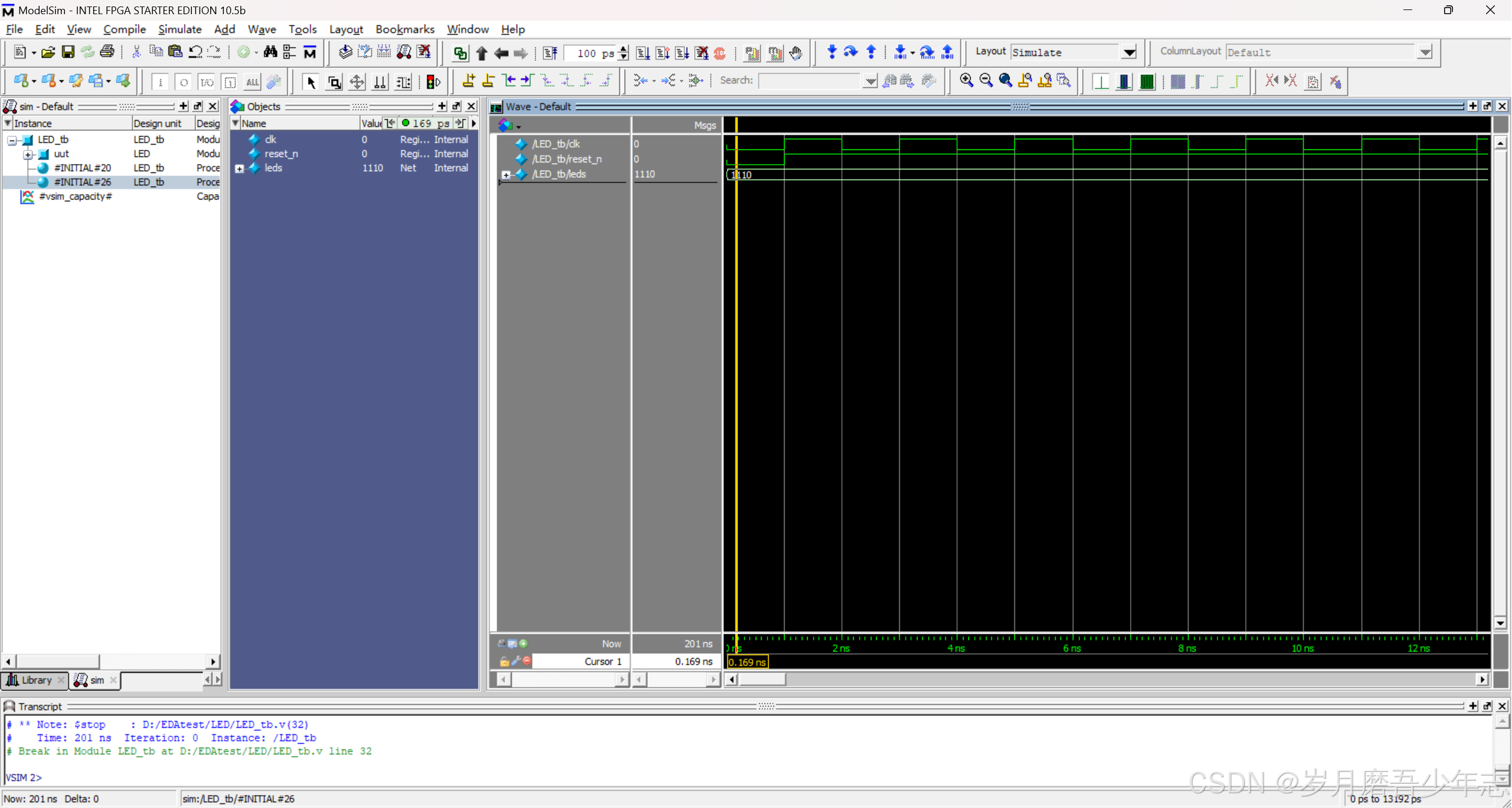Click the Save icon in the toolbar

pos(68,53)
